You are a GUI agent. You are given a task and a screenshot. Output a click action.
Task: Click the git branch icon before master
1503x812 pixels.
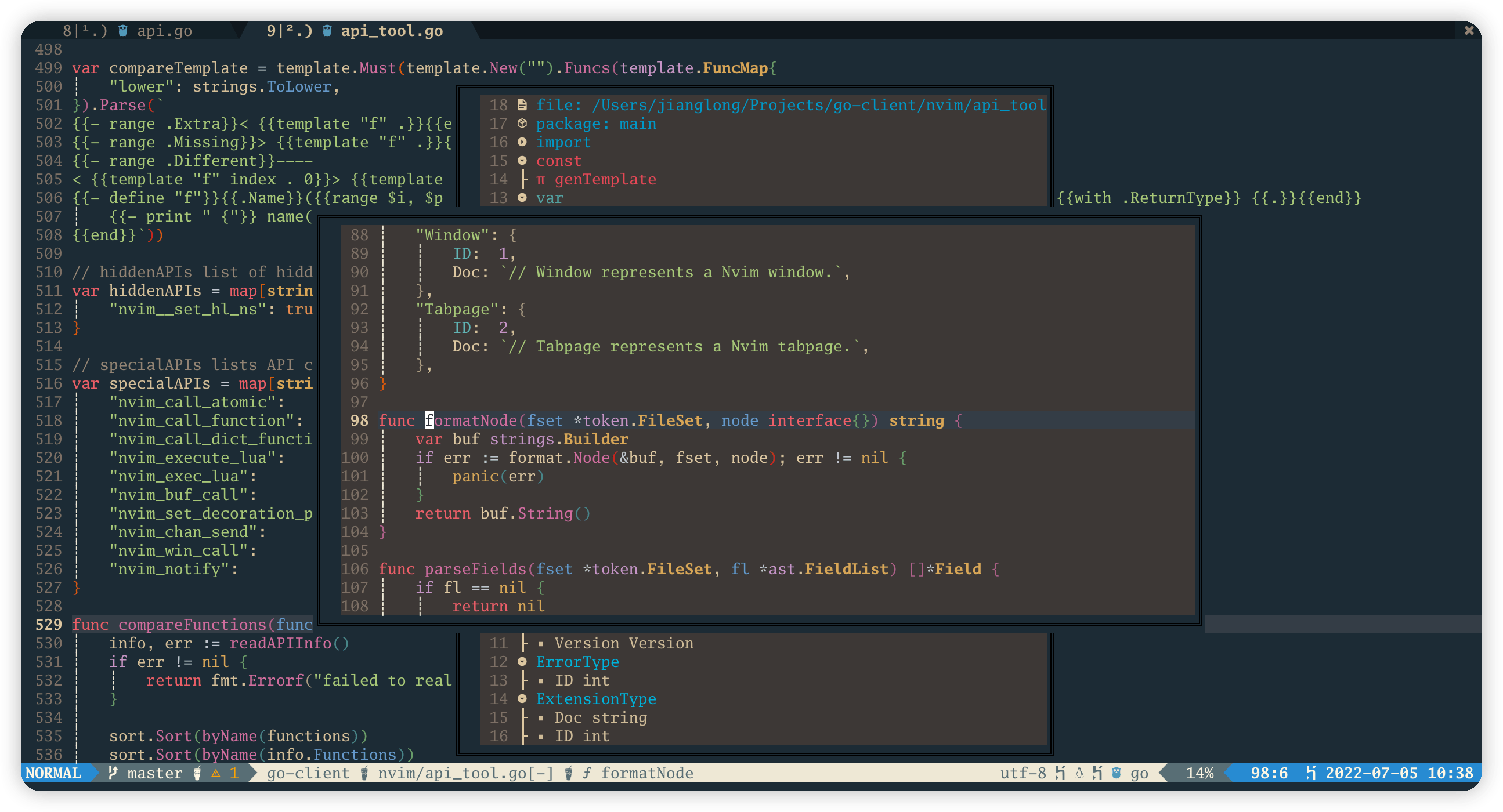pyautogui.click(x=113, y=774)
